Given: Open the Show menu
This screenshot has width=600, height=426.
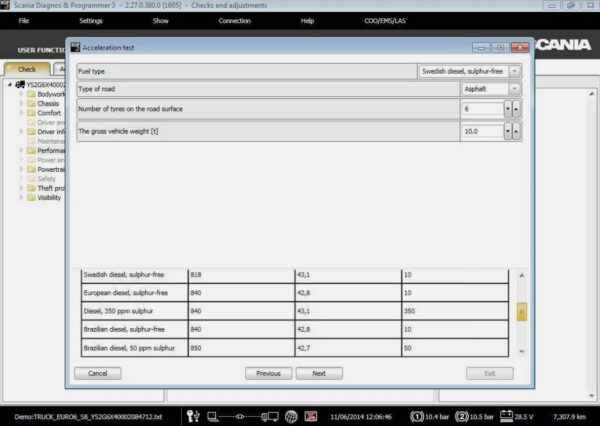Looking at the screenshot, I should [160, 21].
